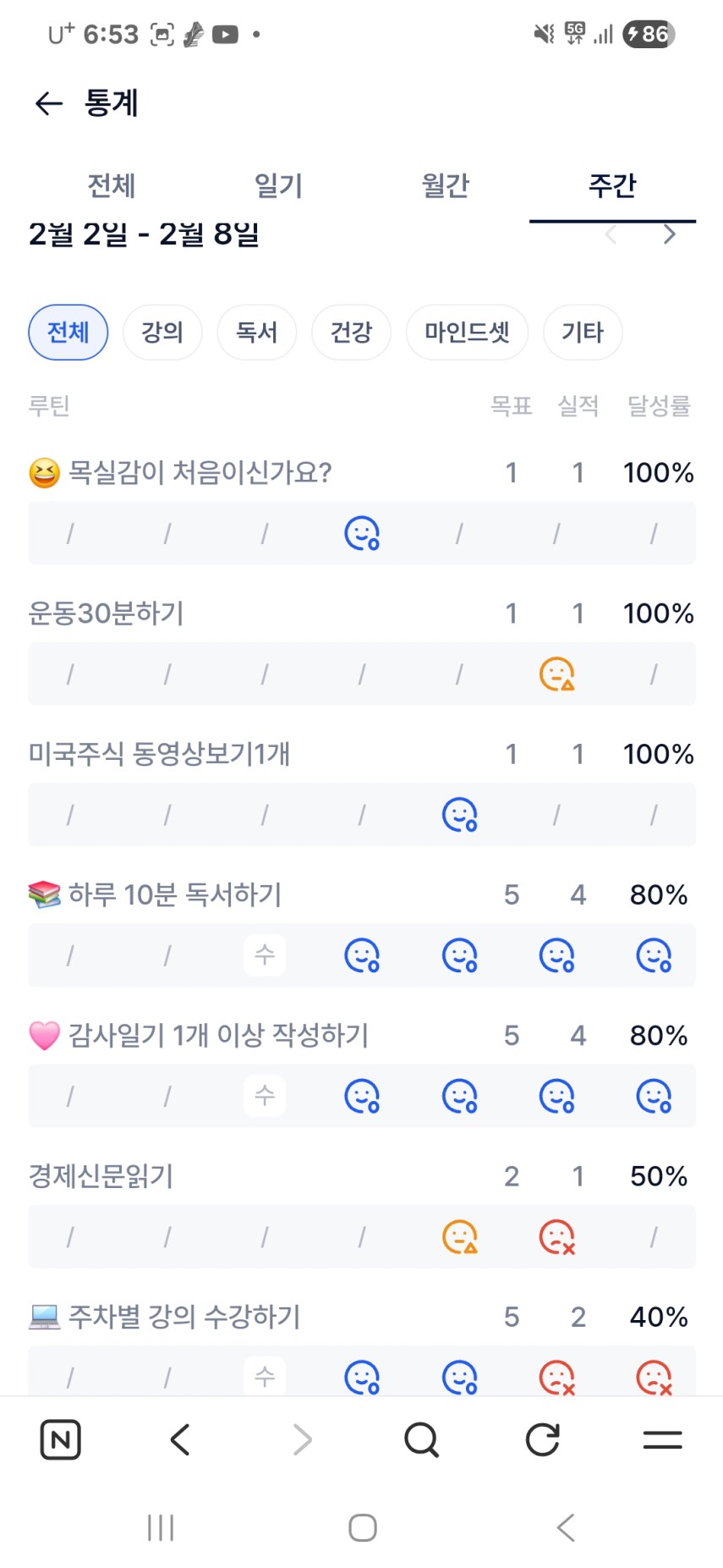Select the 독서 category filter chip
This screenshot has height=1568, width=723.
pos(257,333)
